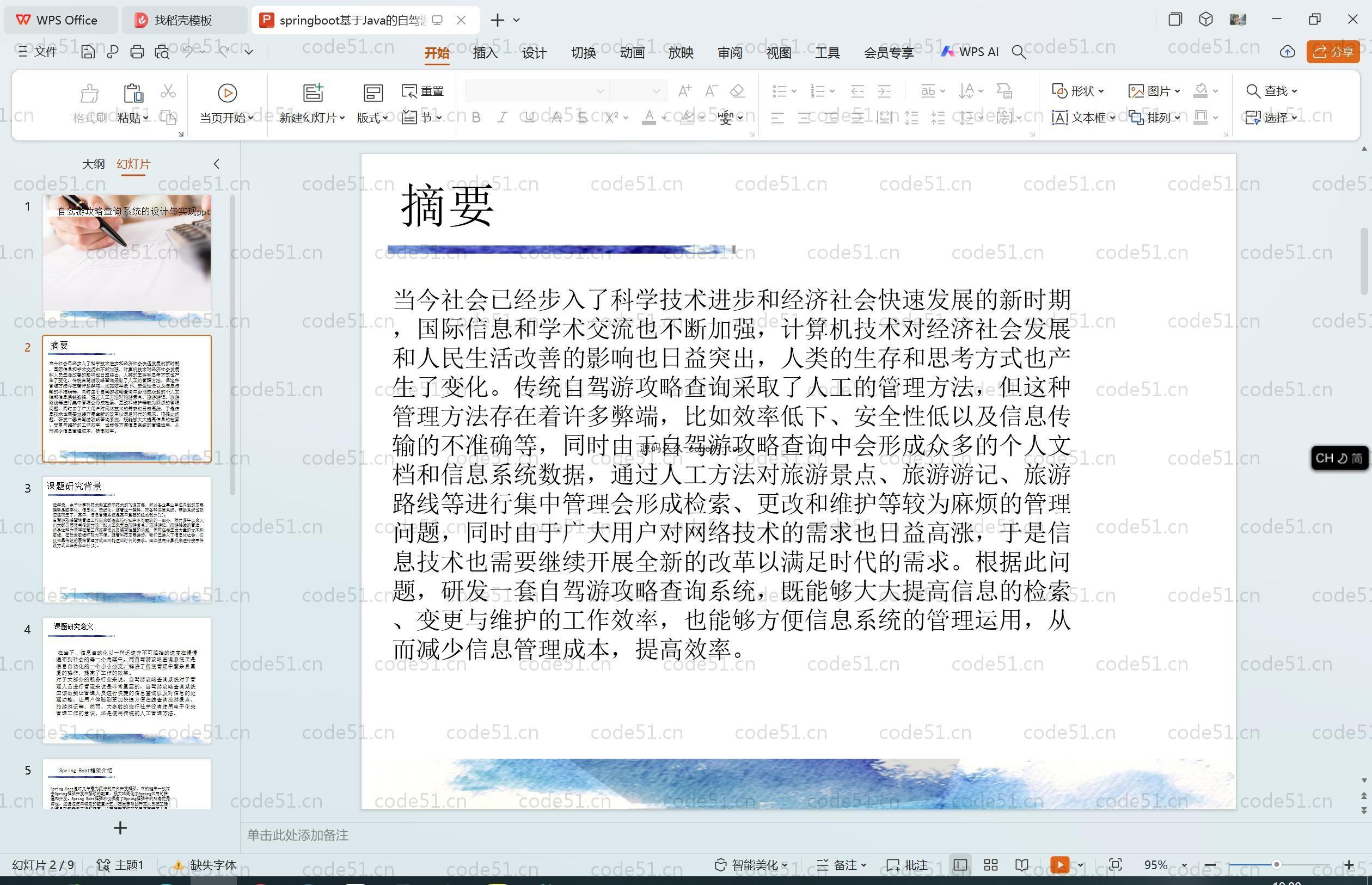Collapse the slide panel chevron
The image size is (1372, 885).
217,164
